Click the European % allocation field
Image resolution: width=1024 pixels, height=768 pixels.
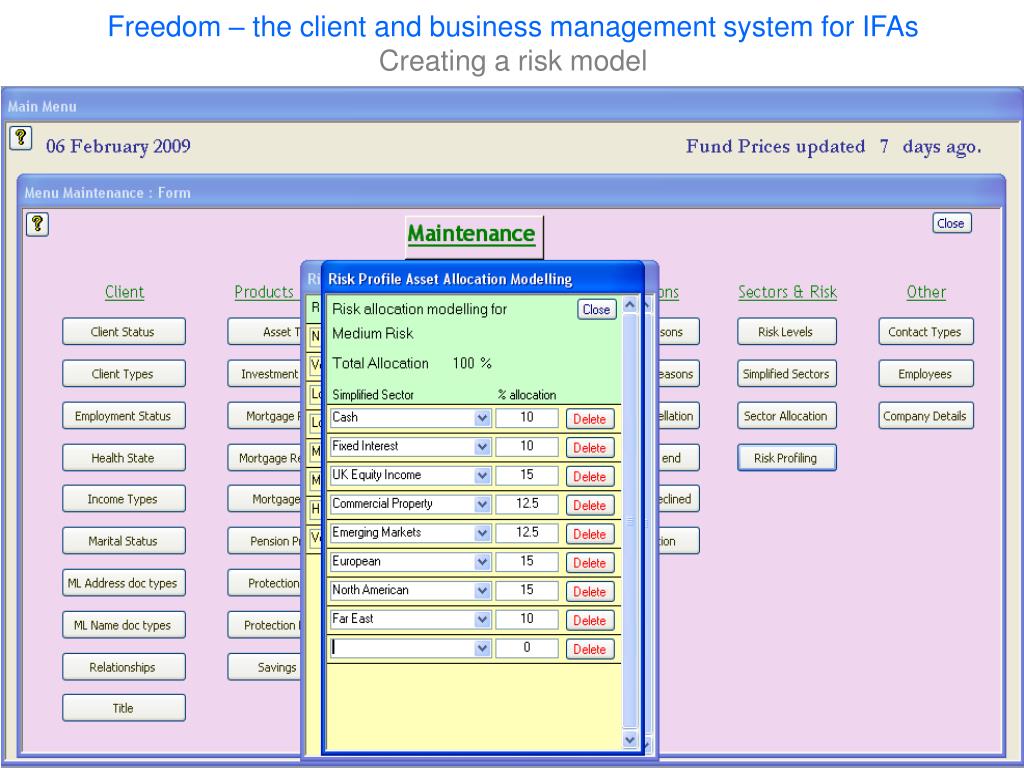coord(527,562)
